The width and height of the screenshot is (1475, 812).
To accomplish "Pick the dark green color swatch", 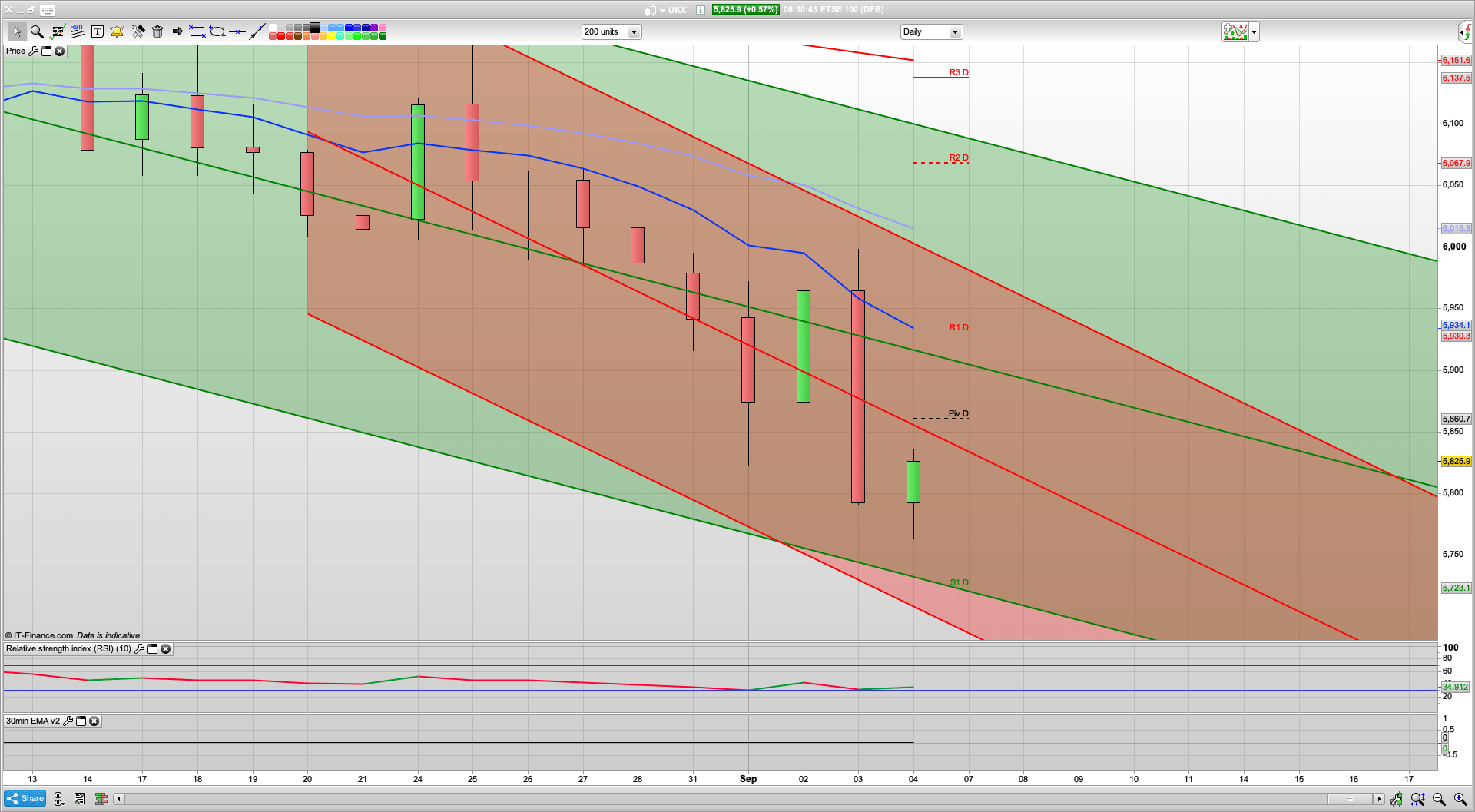I will (383, 36).
